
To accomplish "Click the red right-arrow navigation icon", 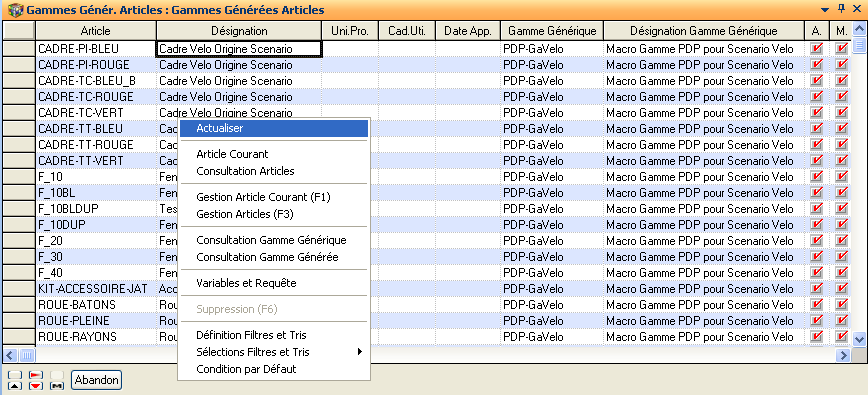I will click(36, 375).
